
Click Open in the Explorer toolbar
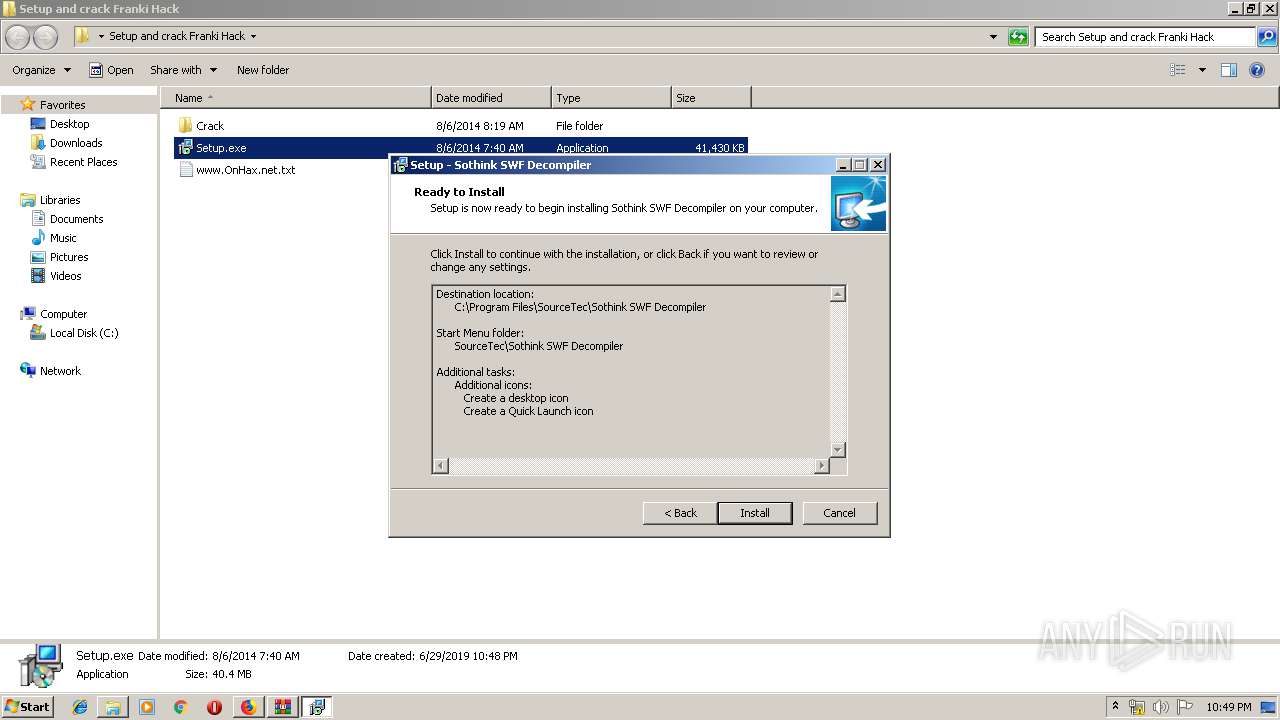[x=112, y=70]
